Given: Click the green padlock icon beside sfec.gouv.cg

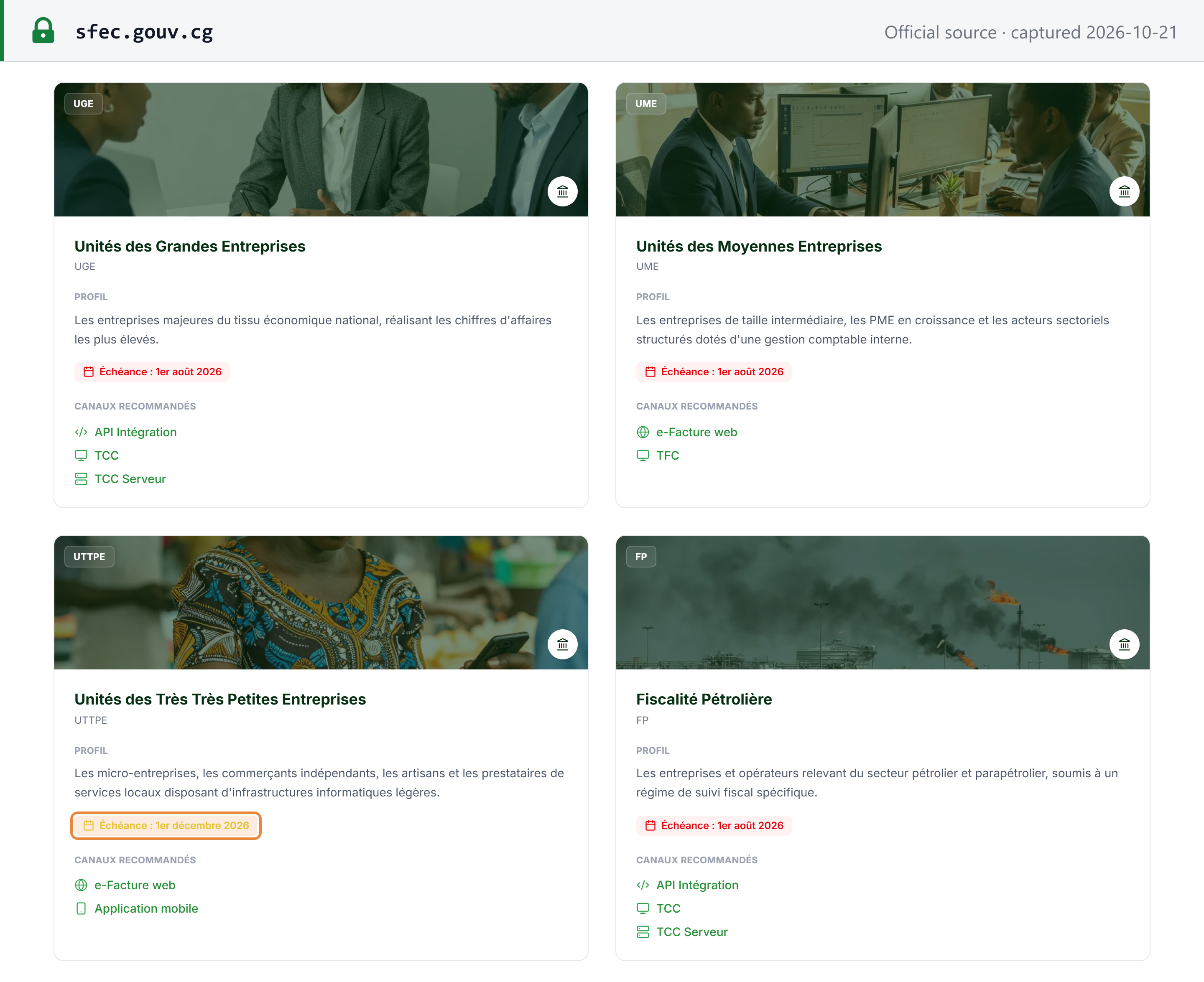Looking at the screenshot, I should [x=43, y=31].
